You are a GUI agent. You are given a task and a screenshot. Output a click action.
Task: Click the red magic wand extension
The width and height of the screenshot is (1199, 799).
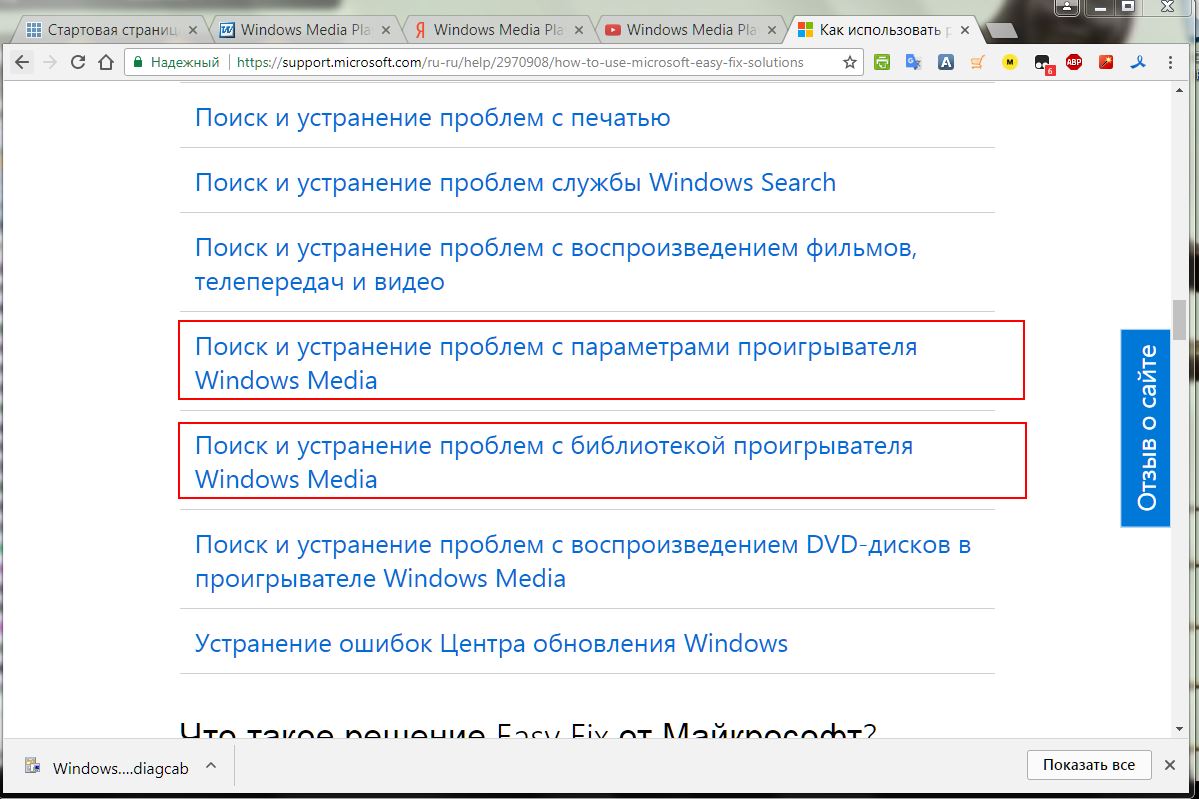click(x=1106, y=63)
